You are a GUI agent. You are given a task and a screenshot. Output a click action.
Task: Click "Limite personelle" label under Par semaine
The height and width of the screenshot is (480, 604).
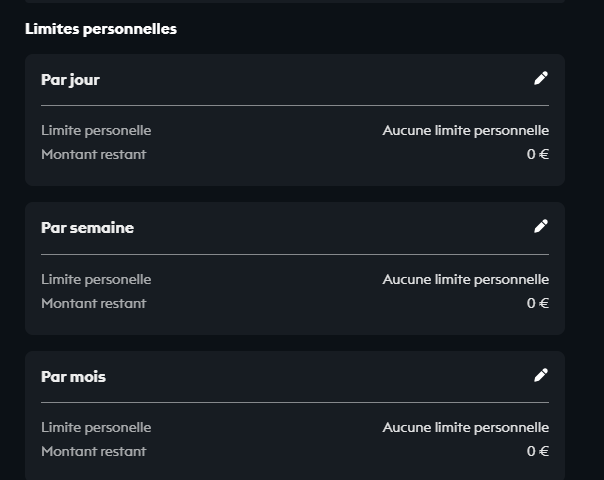[96, 279]
